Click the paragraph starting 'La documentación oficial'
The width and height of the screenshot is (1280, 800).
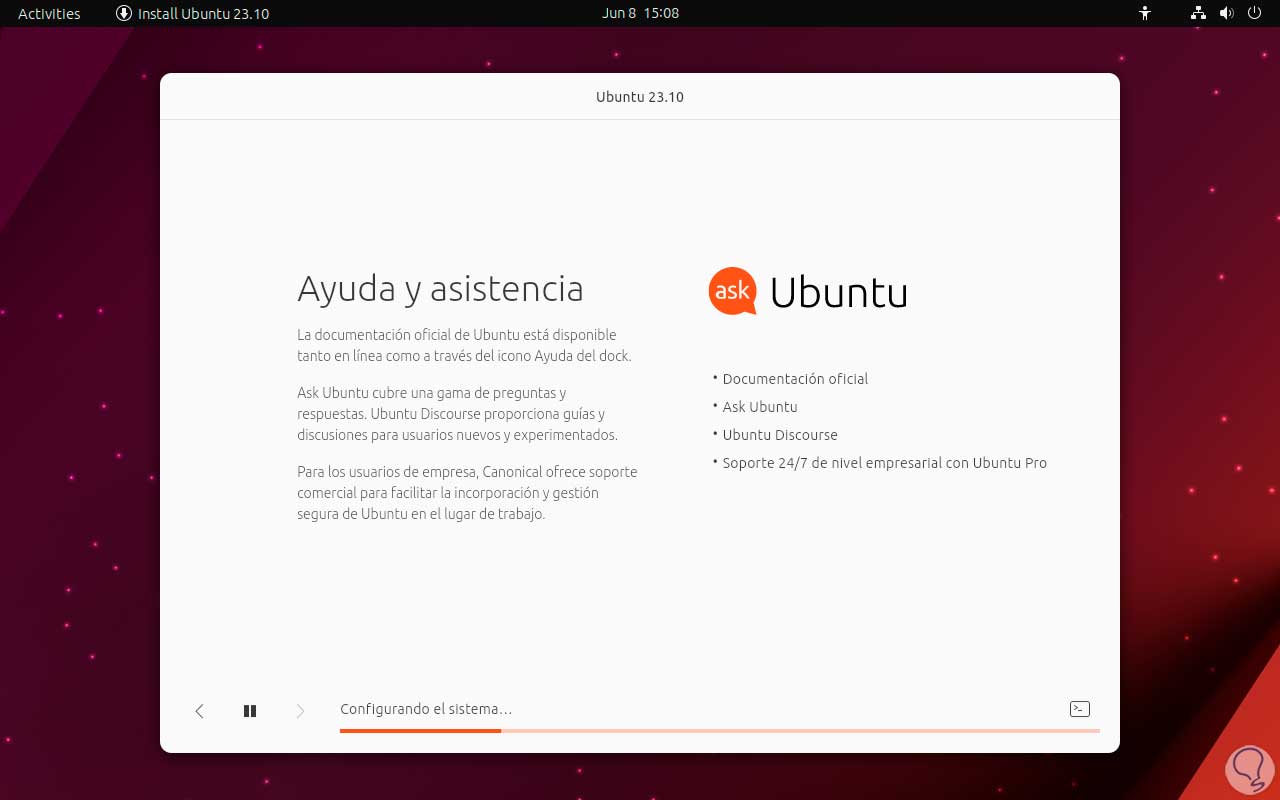464,345
